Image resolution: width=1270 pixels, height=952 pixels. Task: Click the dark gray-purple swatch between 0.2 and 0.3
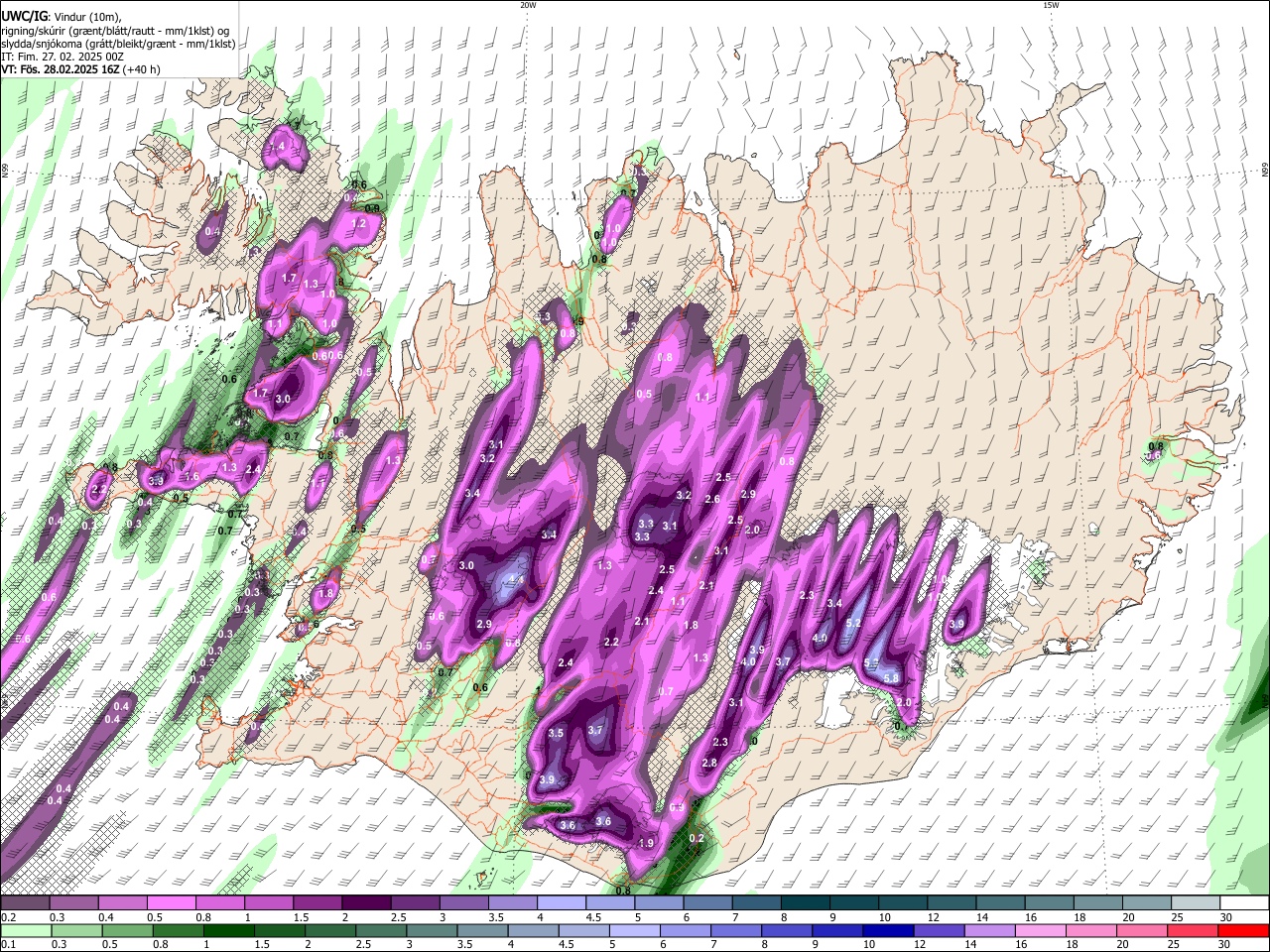pos(24,903)
